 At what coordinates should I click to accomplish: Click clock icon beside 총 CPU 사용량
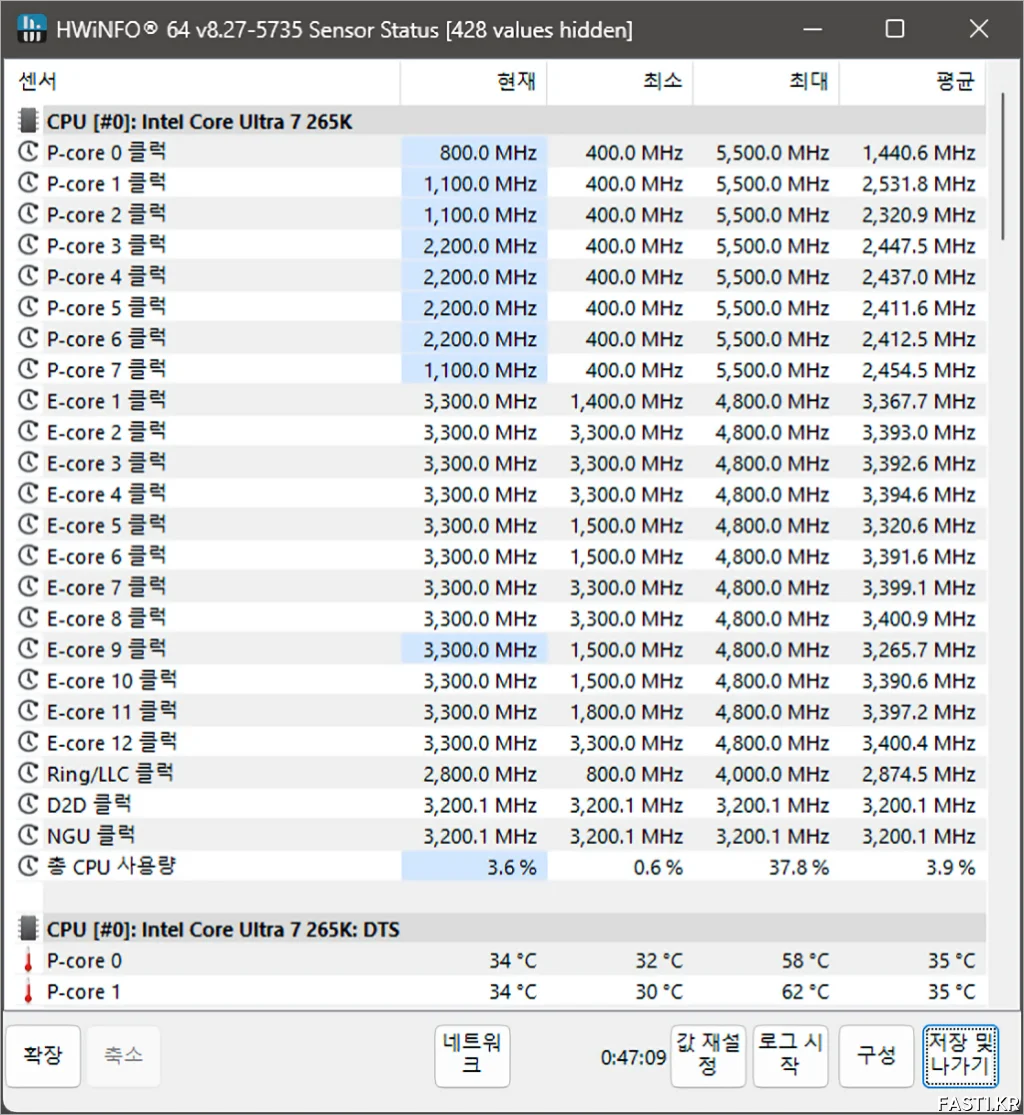(28, 867)
